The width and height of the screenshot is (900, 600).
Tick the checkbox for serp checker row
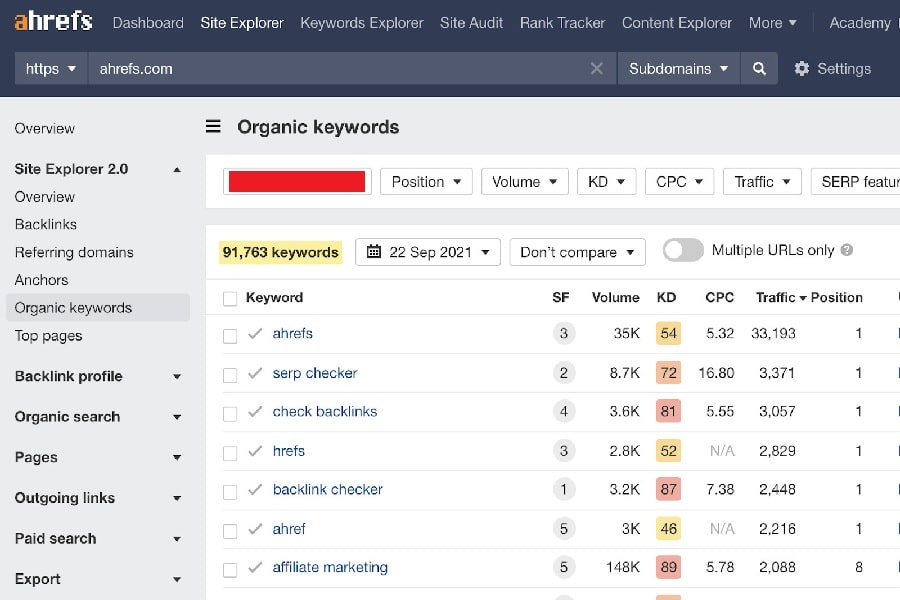tap(230, 375)
